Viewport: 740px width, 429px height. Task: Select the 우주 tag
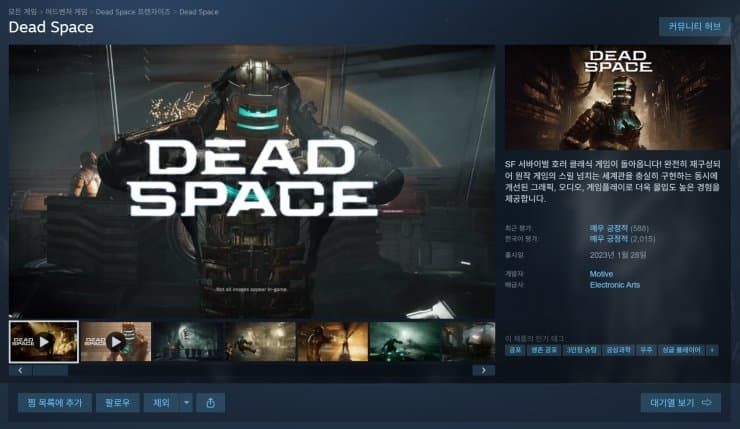point(646,350)
